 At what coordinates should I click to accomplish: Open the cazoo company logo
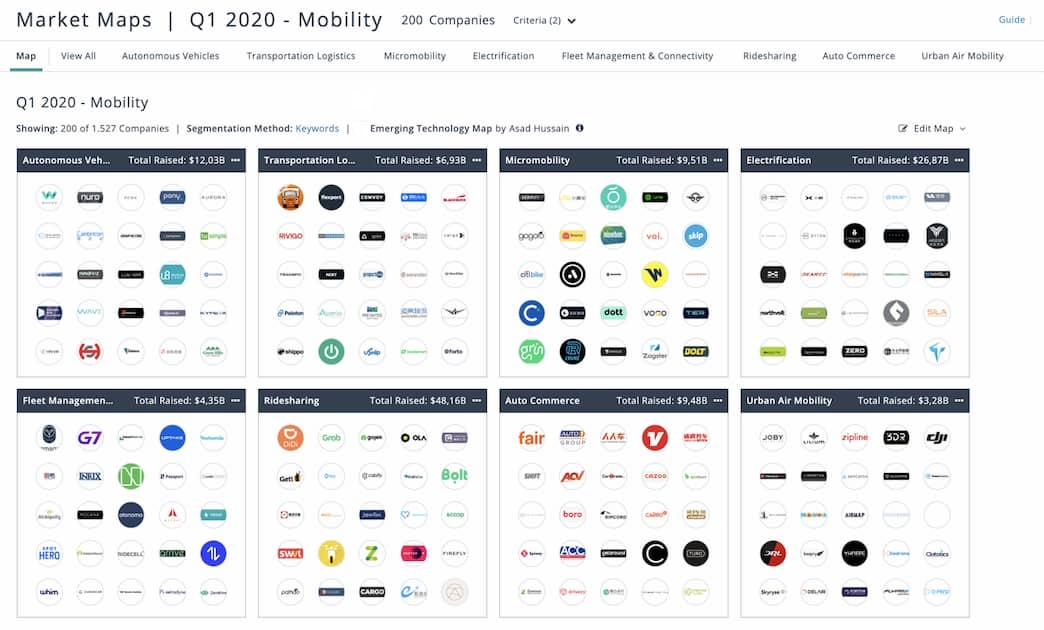point(654,476)
